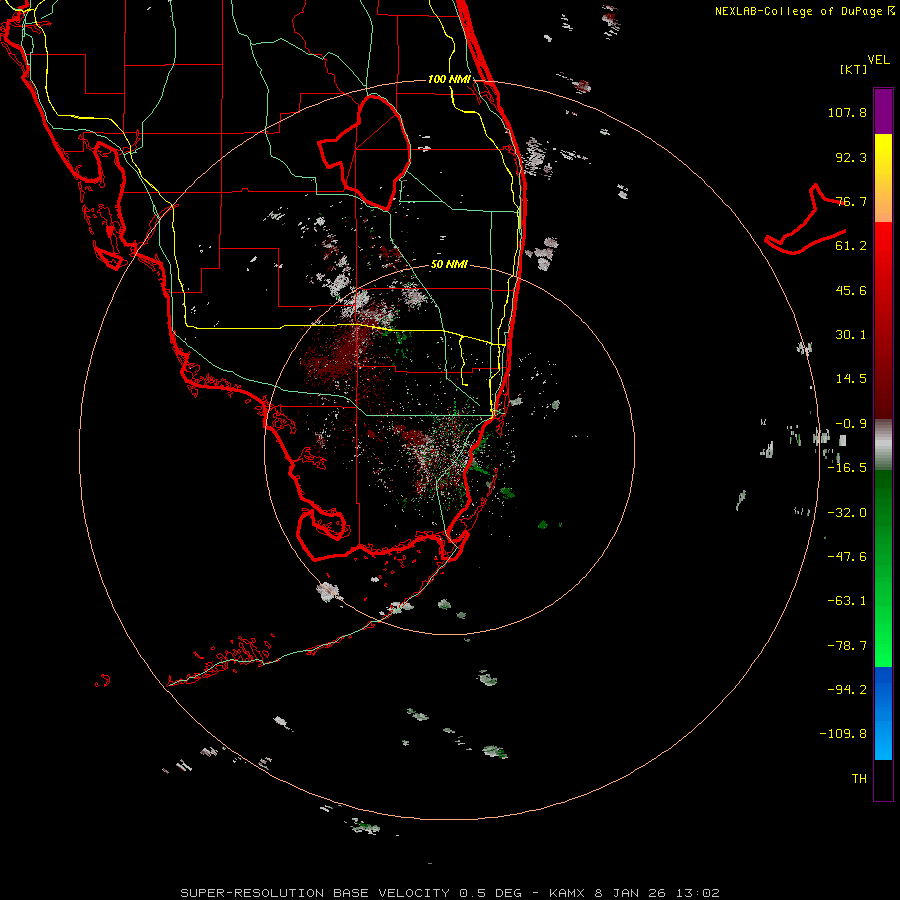Select the -32.0 velocity scale label
Screen dimensions: 900x900
coord(847,513)
